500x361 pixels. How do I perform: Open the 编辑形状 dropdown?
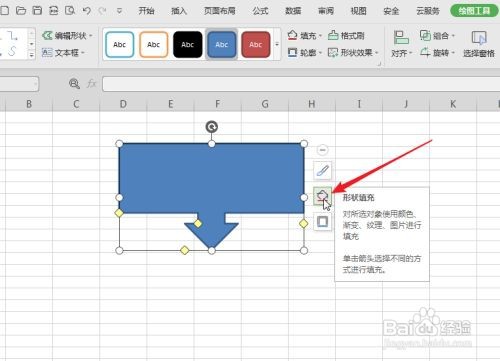tap(68, 36)
